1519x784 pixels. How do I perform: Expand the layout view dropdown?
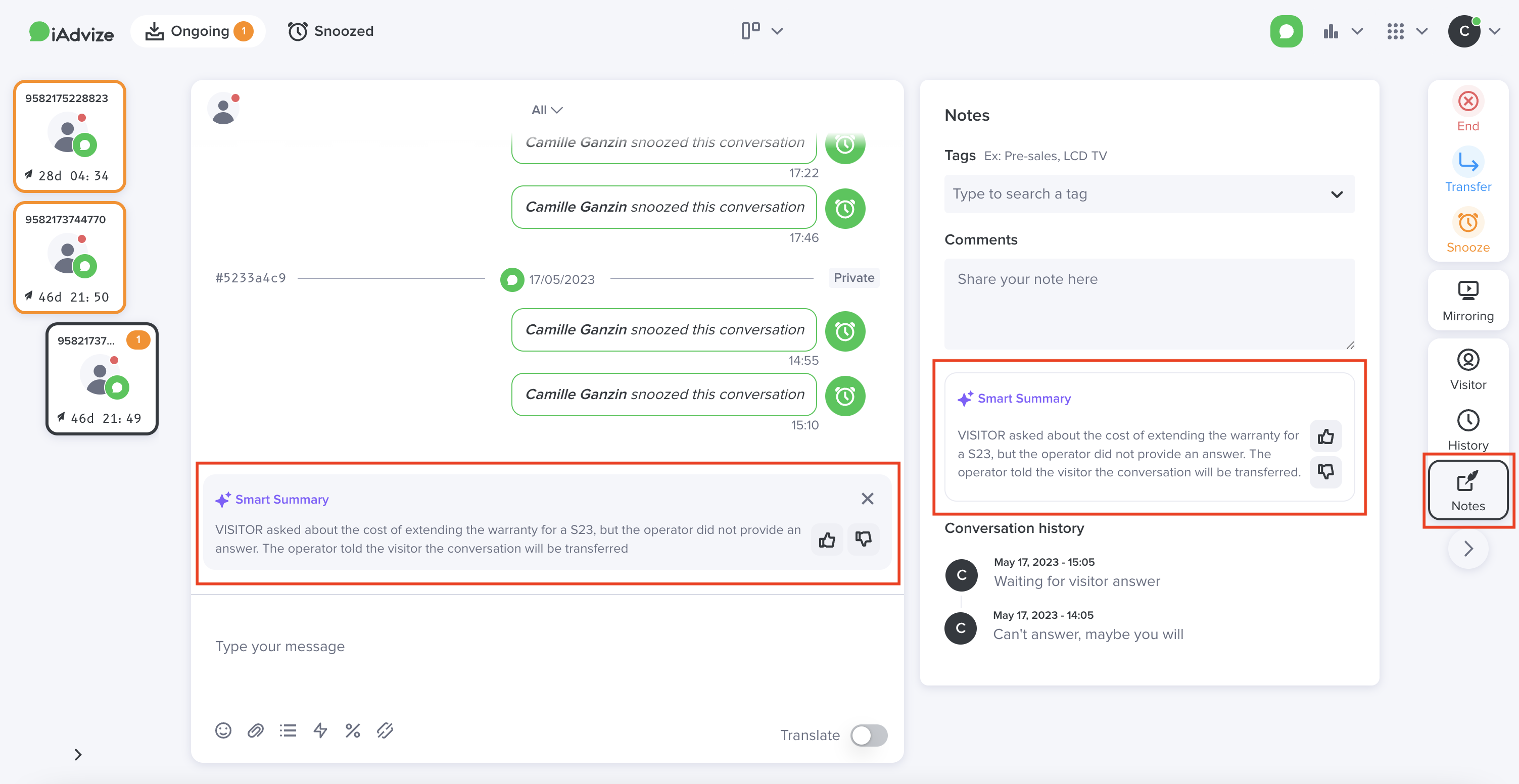click(762, 31)
